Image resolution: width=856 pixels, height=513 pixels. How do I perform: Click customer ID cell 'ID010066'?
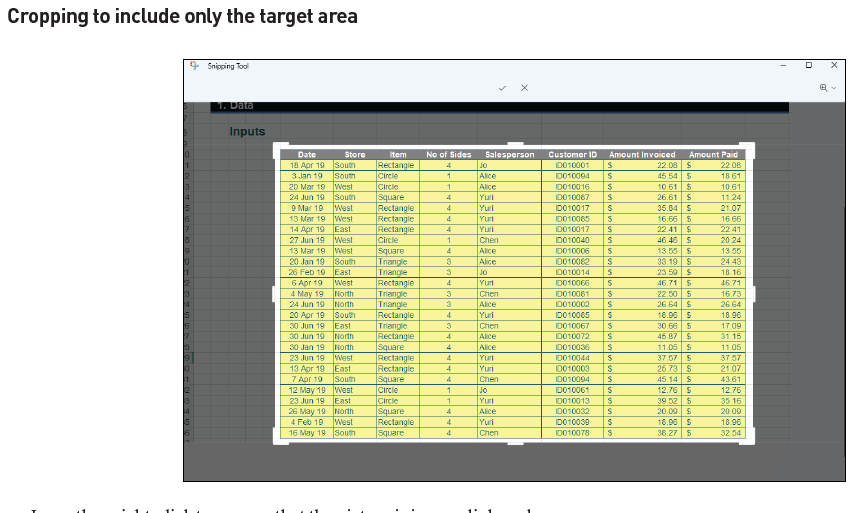(572, 283)
